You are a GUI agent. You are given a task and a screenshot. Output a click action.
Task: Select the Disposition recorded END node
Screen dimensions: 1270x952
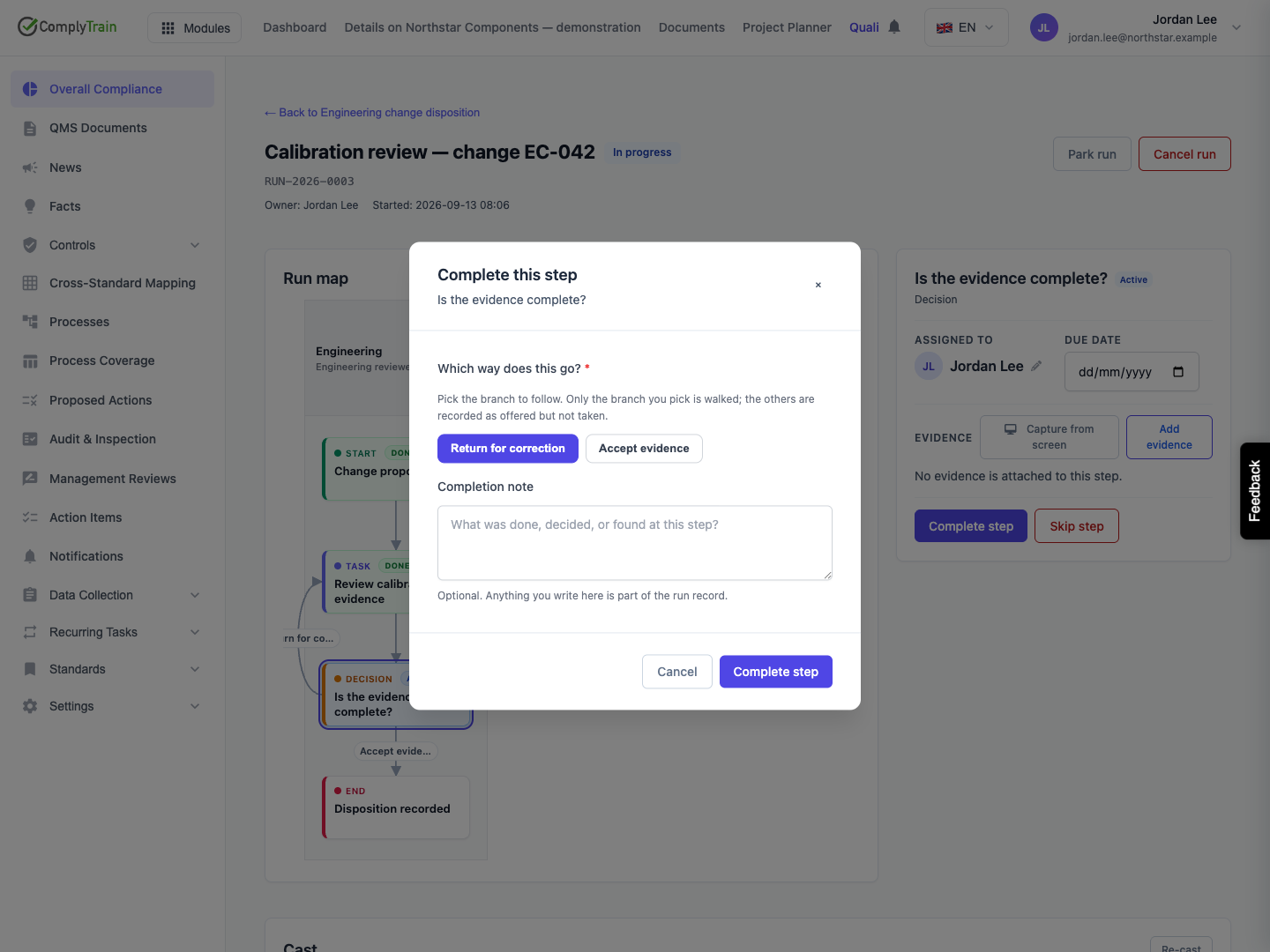click(x=396, y=807)
